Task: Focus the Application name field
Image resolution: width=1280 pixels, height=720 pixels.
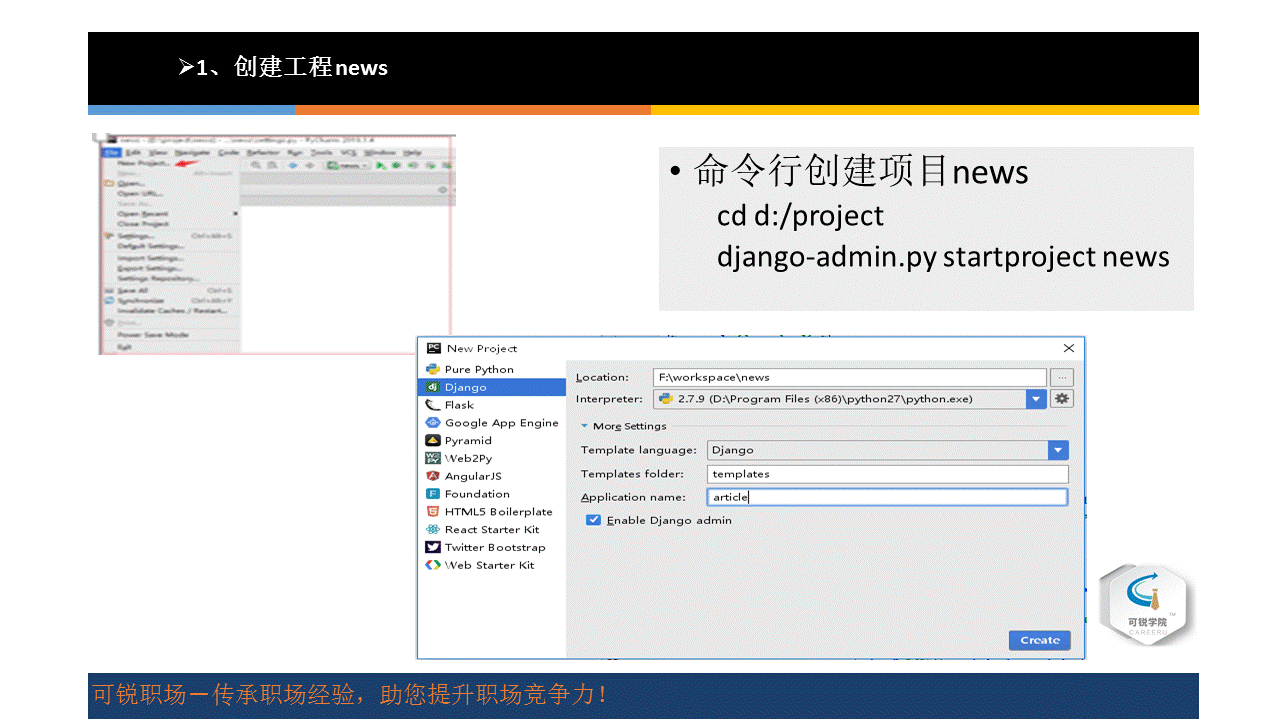Action: [888, 497]
